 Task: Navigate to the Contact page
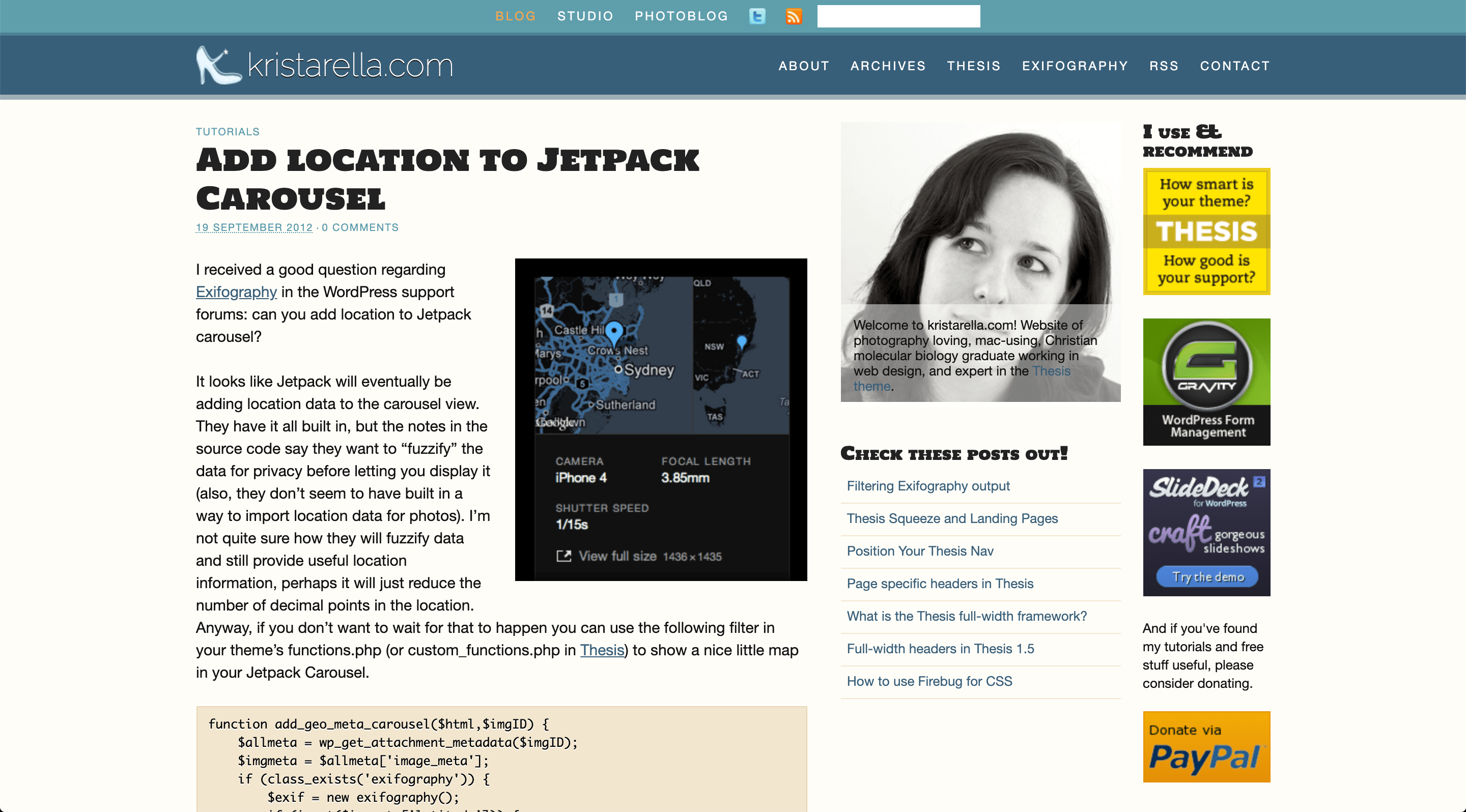[x=1234, y=66]
